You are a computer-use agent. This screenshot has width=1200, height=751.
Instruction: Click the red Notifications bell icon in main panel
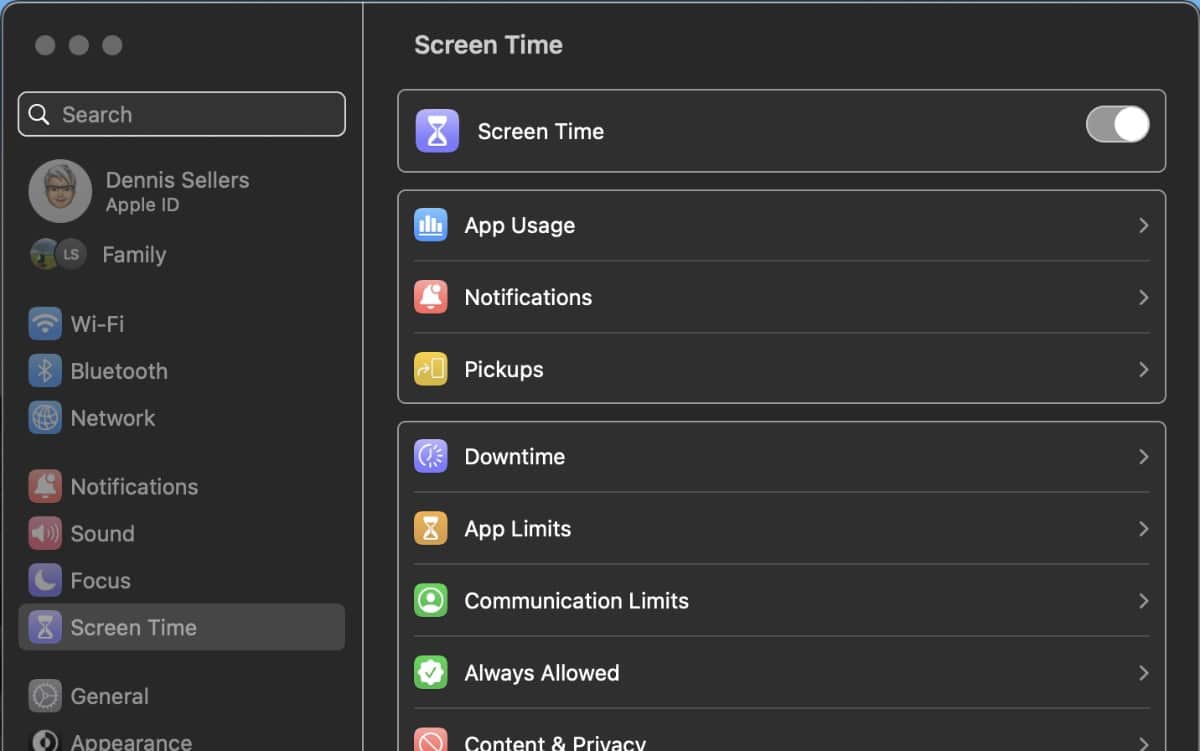431,298
